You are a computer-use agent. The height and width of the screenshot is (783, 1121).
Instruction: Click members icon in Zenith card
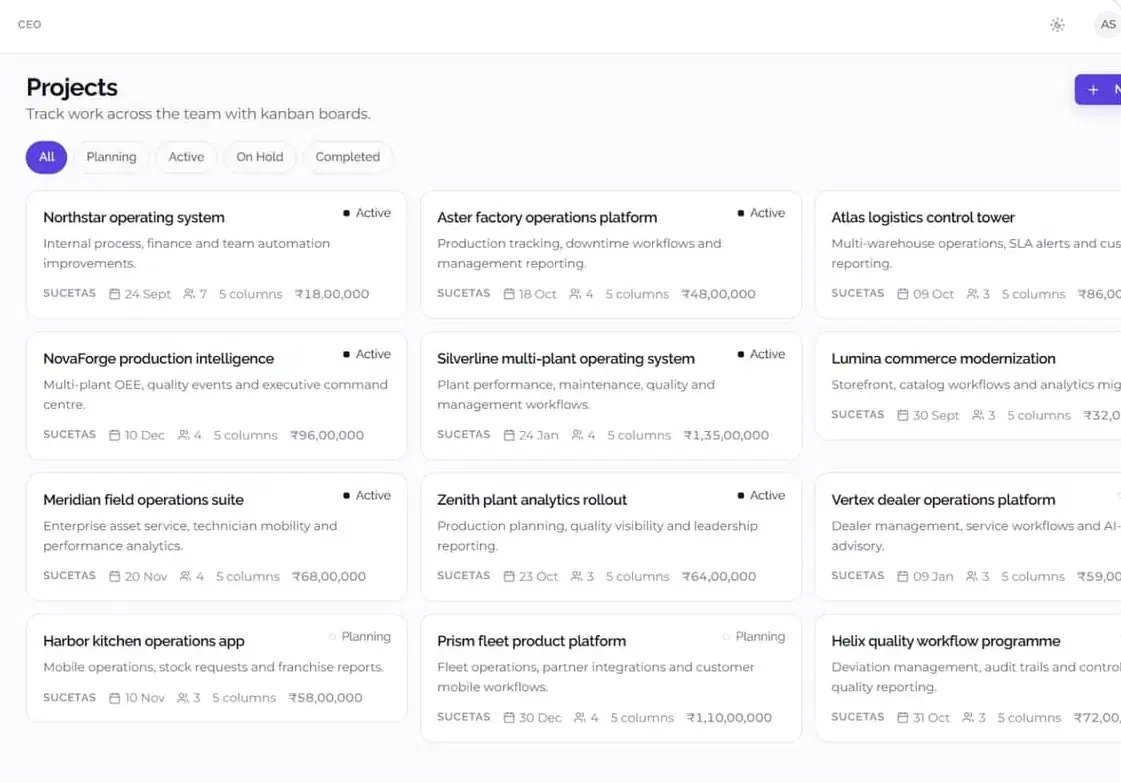(576, 576)
